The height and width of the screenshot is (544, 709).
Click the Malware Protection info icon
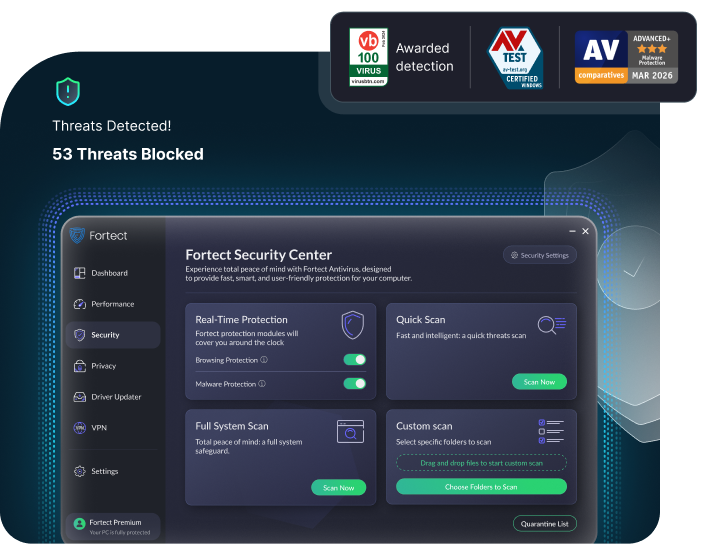(x=262, y=383)
